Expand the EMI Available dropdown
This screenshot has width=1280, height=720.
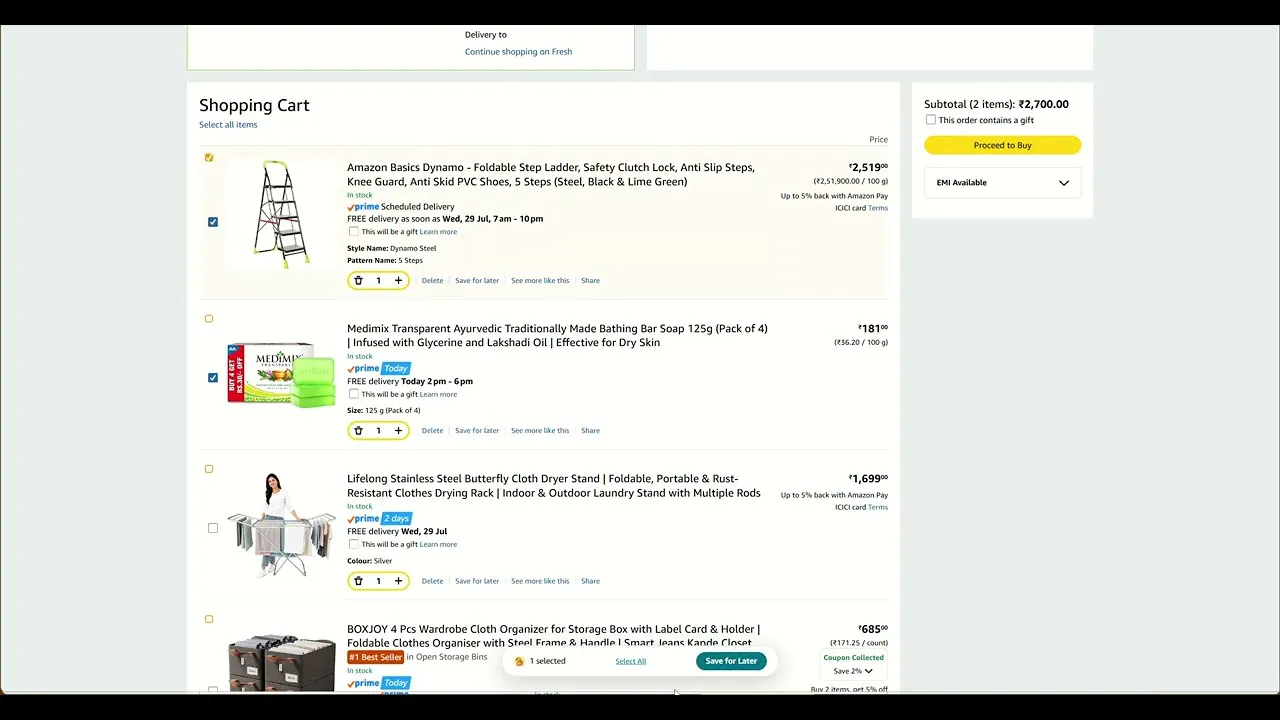1003,183
